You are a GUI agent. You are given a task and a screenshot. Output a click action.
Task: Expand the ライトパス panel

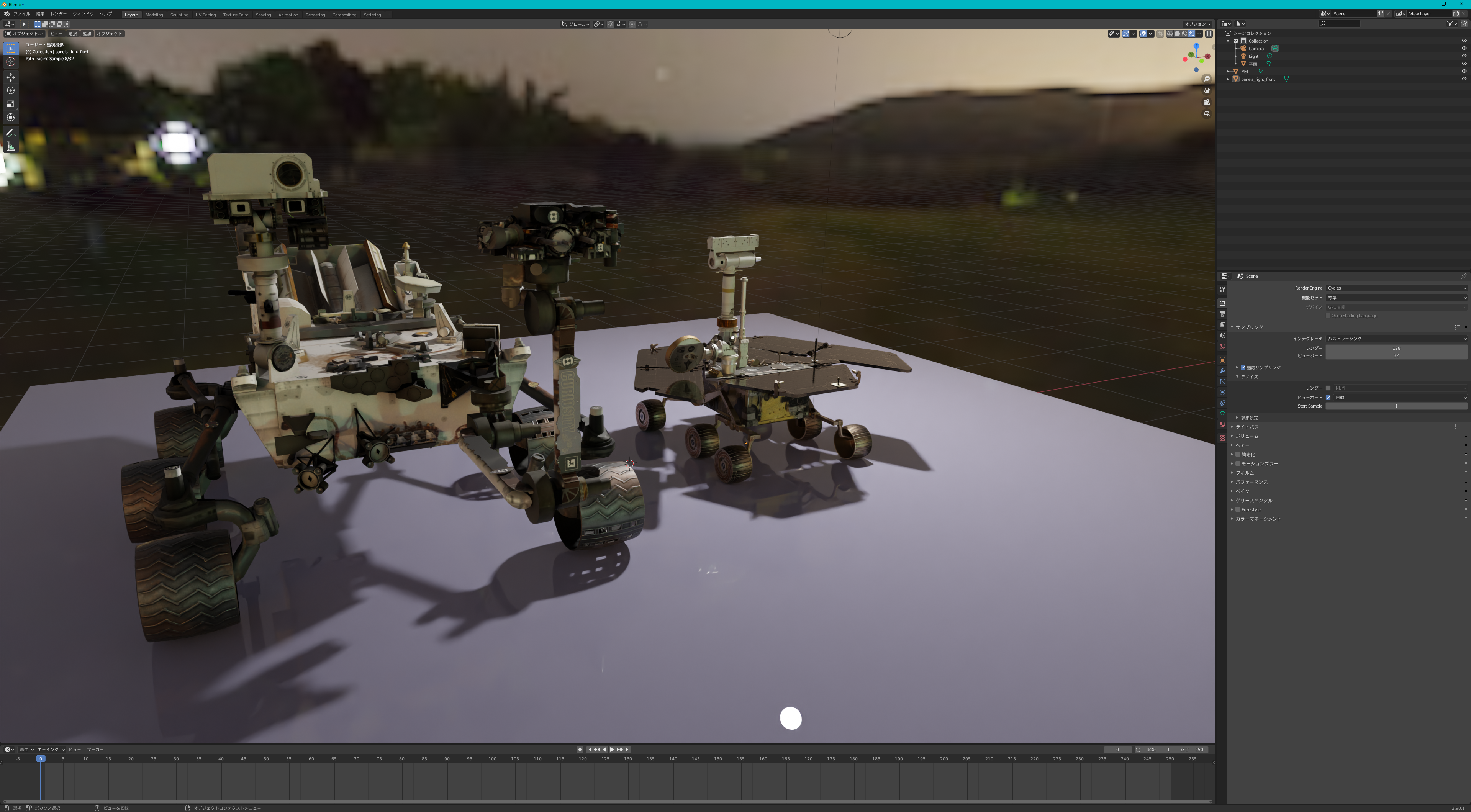[x=1247, y=427]
